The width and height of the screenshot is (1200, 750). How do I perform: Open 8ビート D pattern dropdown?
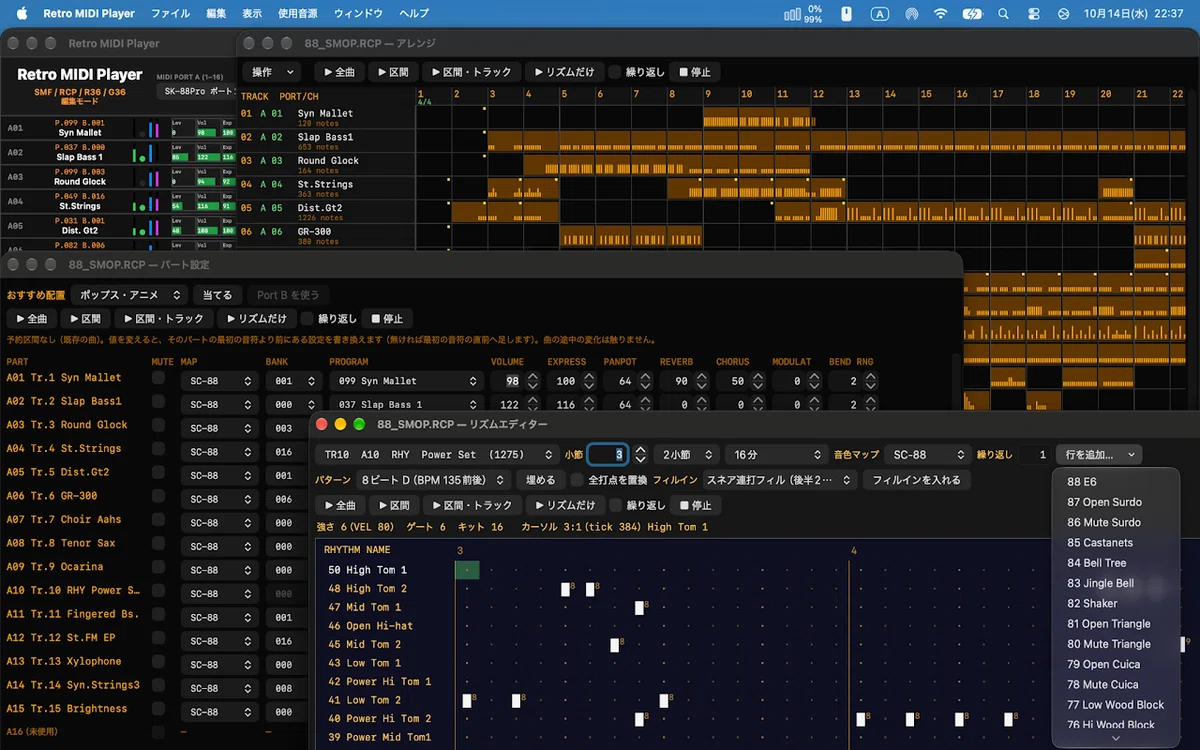pos(435,480)
